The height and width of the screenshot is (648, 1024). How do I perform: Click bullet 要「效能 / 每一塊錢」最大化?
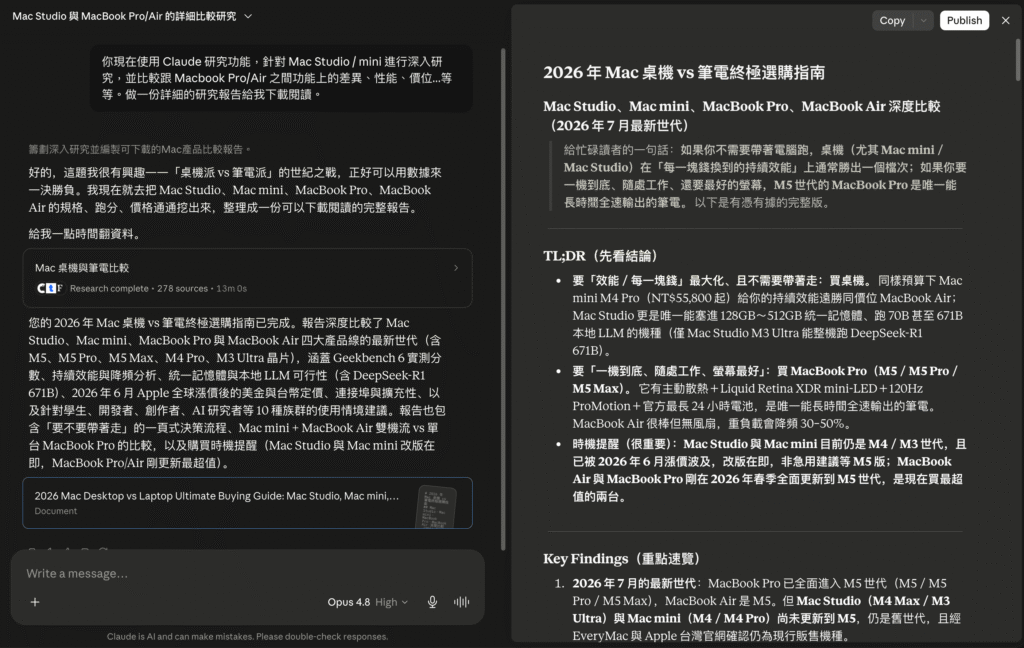pyautogui.click(x=767, y=316)
